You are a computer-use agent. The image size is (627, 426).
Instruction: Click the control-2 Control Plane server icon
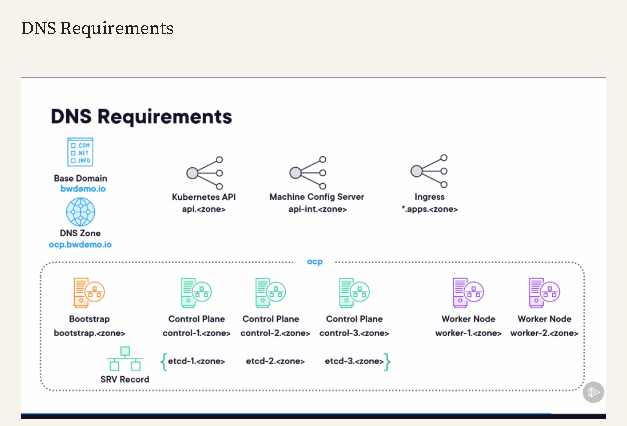click(270, 293)
